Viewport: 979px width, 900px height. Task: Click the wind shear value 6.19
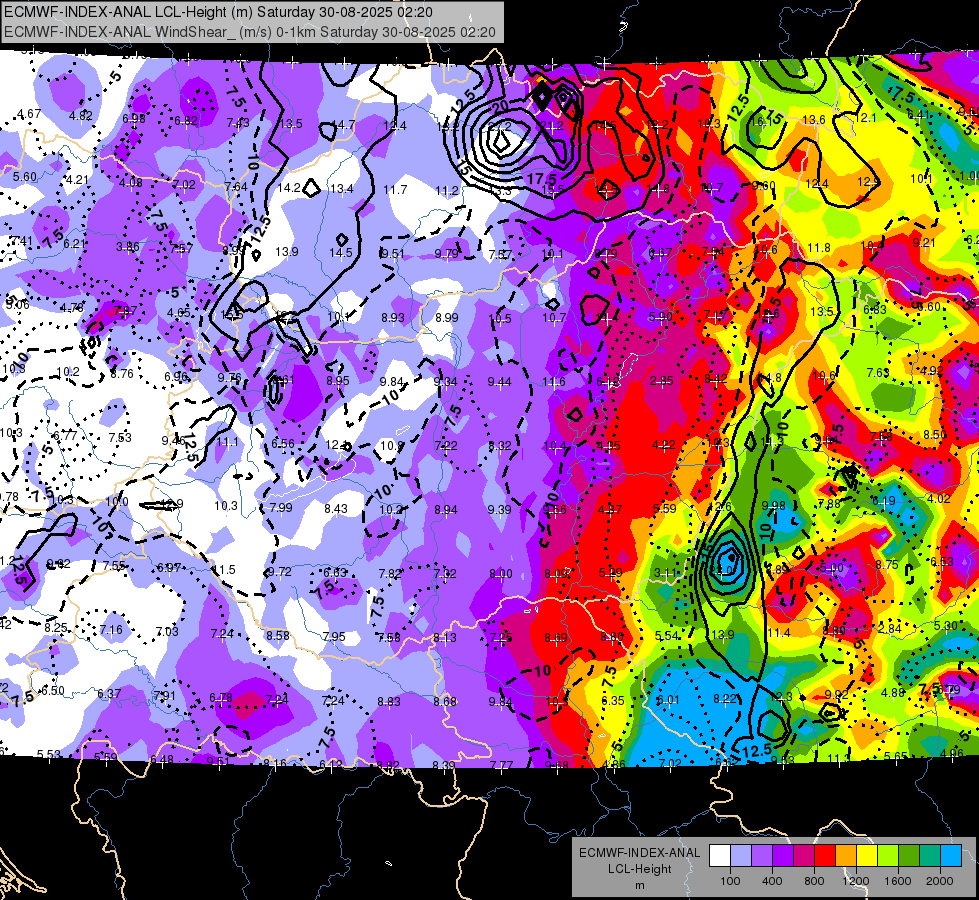pos(883,501)
